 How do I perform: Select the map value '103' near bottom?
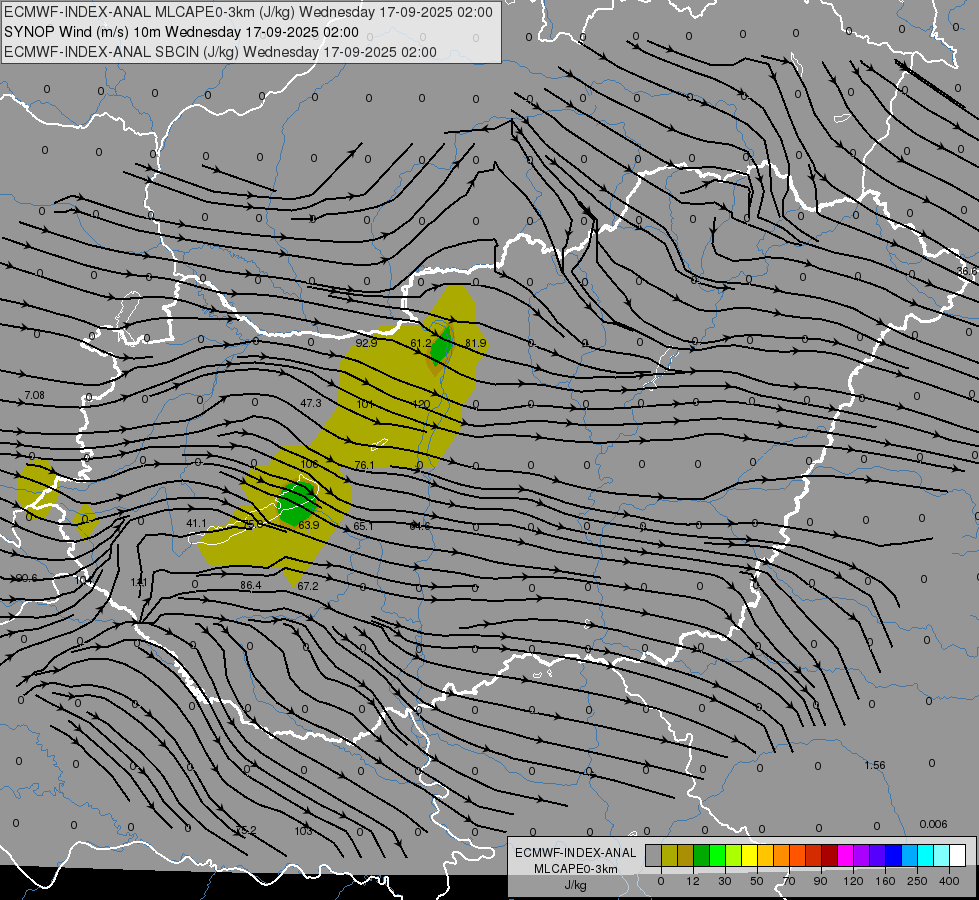point(303,831)
